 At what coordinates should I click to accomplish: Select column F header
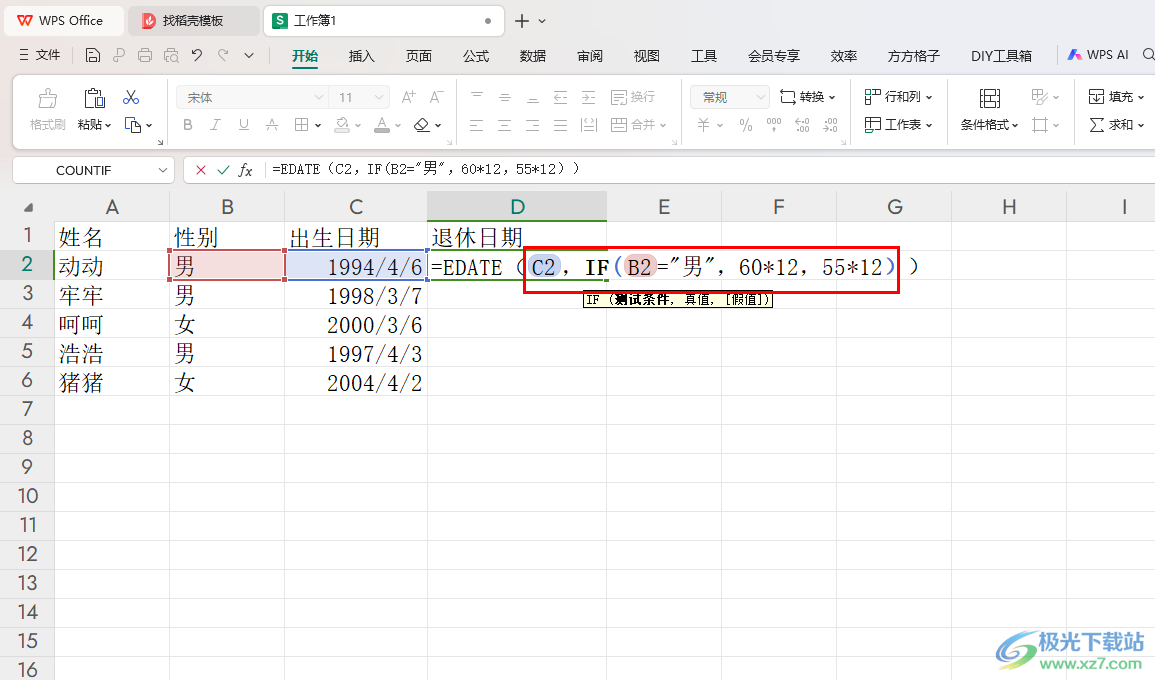779,207
